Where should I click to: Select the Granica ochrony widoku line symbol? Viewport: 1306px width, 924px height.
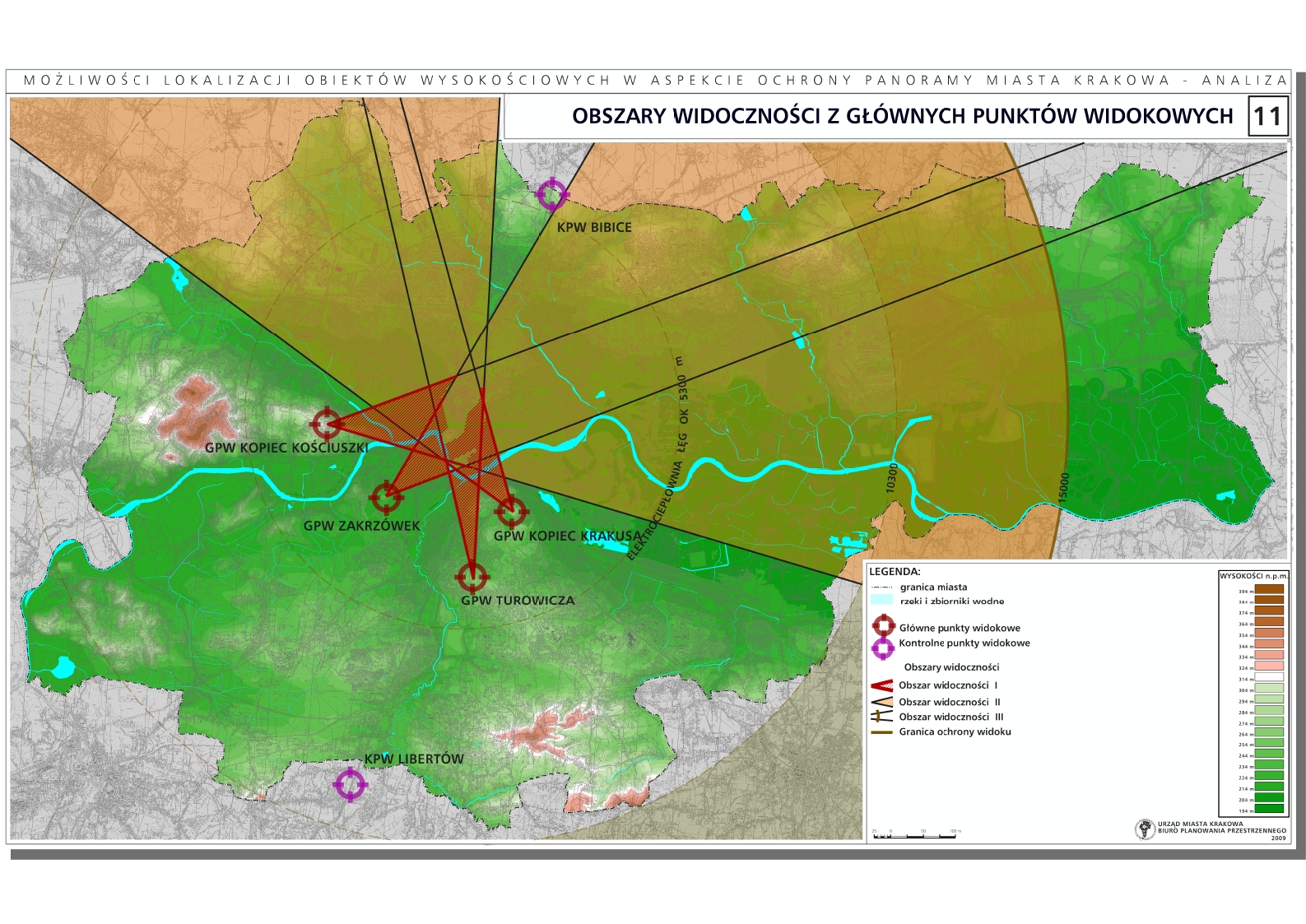(882, 731)
